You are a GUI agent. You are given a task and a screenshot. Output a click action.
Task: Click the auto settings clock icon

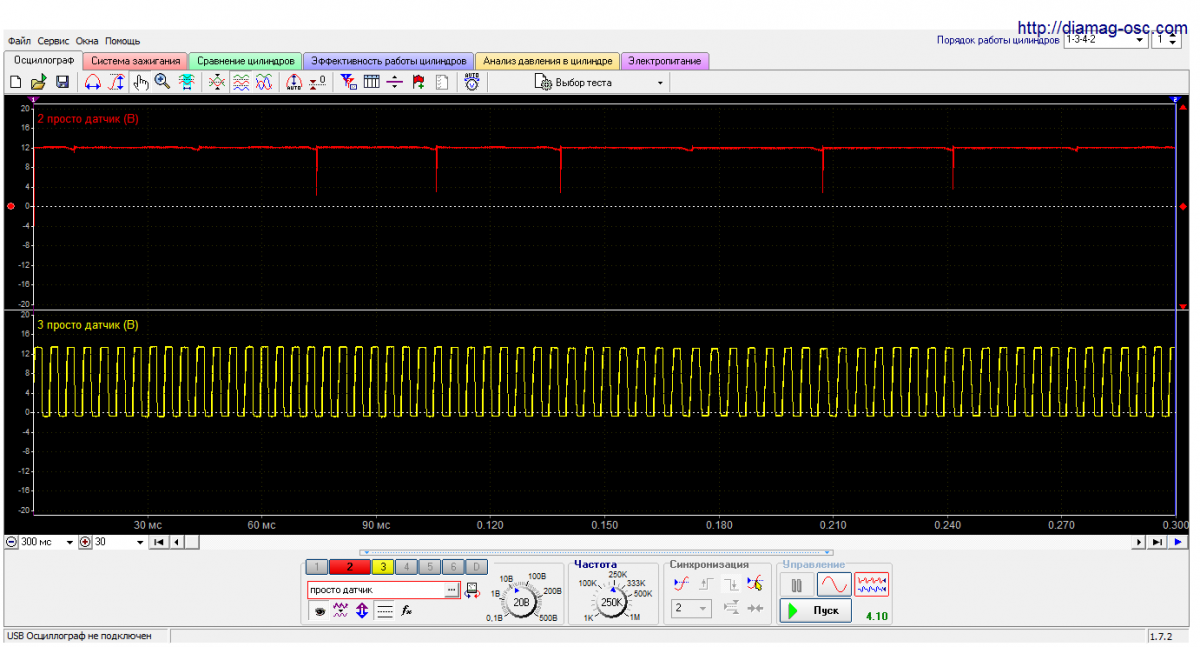coord(471,83)
